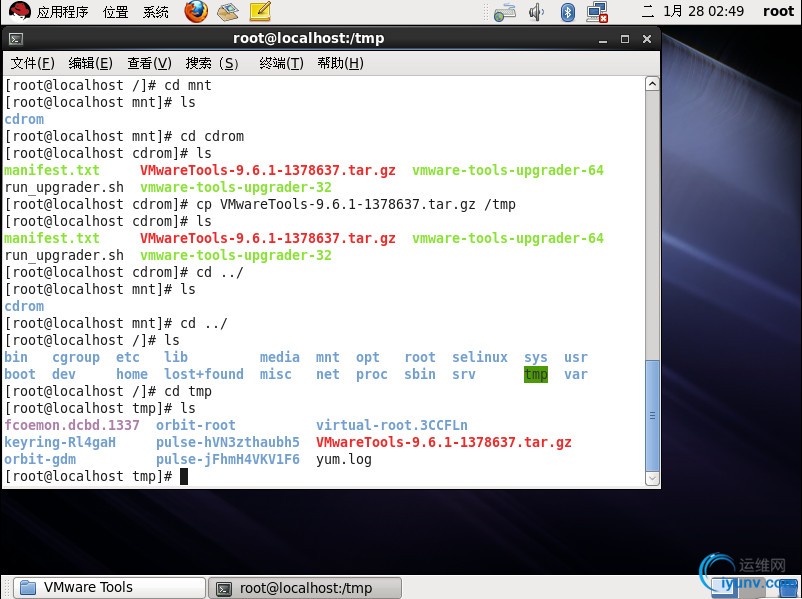
Task: Click the sbin directory name
Action: click(419, 374)
